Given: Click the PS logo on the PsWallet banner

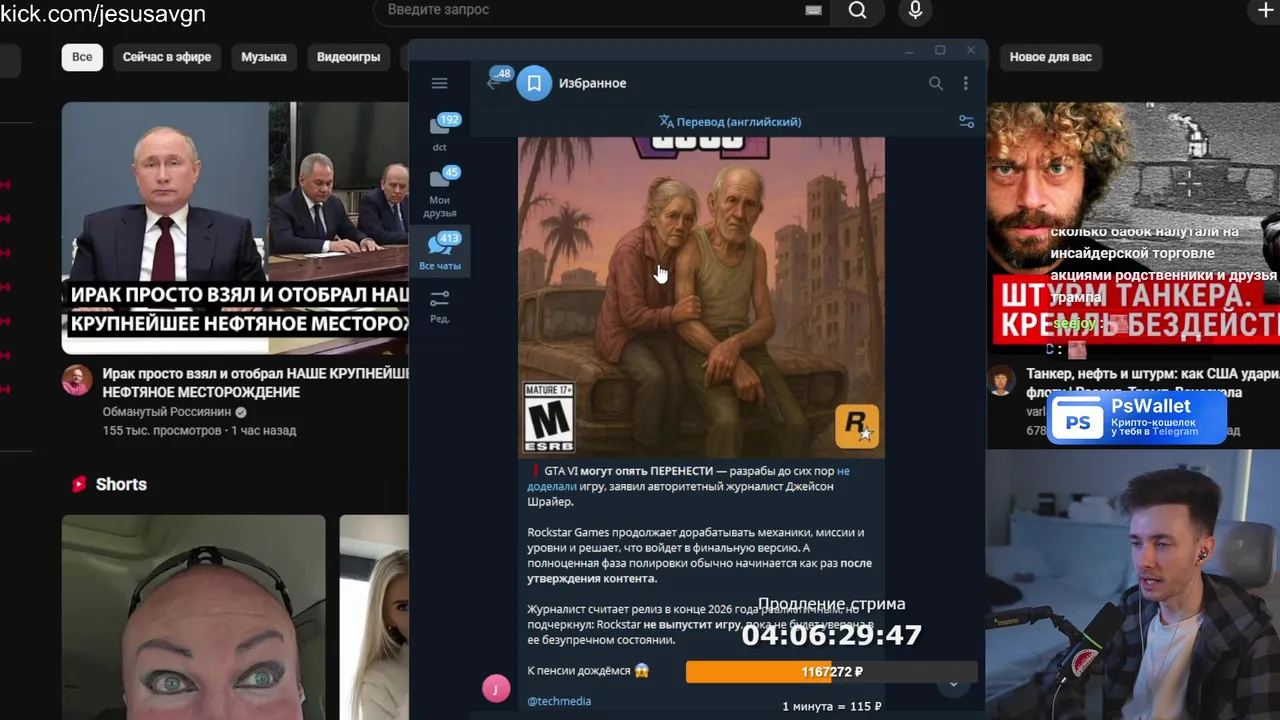Looking at the screenshot, I should click(1077, 422).
